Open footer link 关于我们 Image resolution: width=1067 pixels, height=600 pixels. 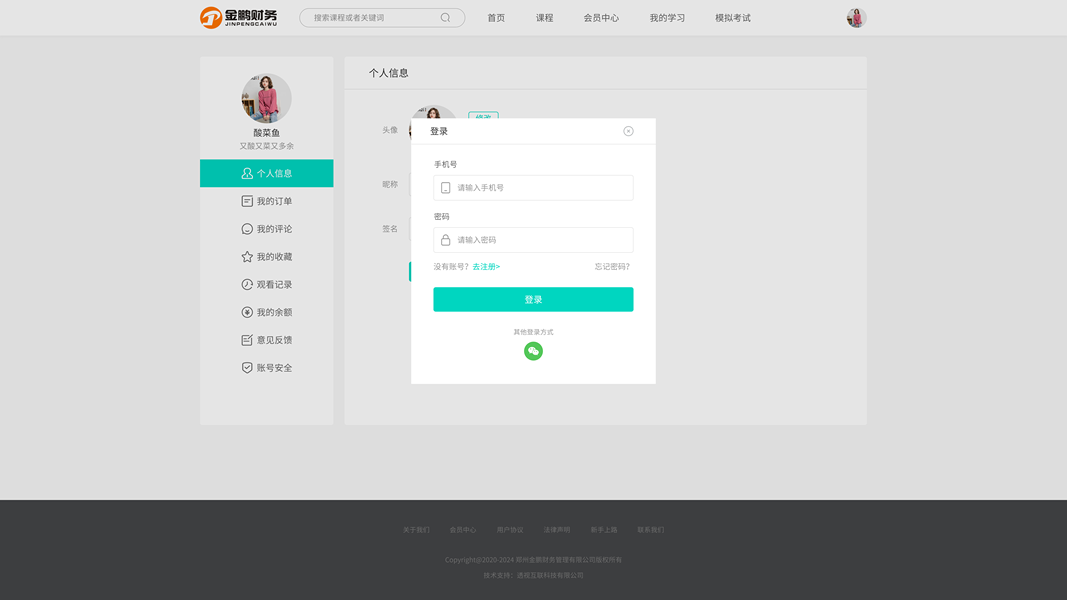(416, 530)
